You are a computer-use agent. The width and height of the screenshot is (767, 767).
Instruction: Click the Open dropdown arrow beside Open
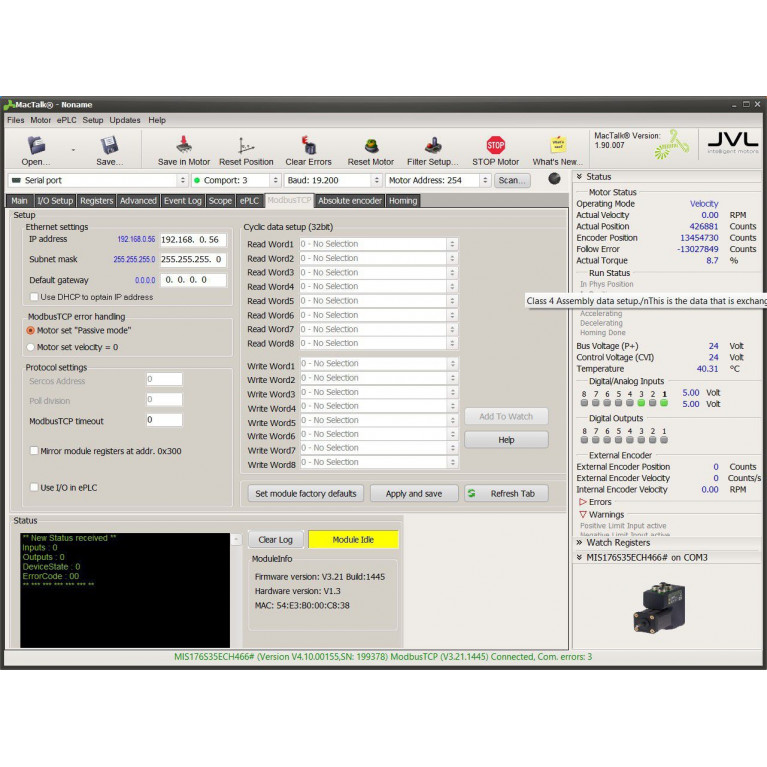[73, 150]
